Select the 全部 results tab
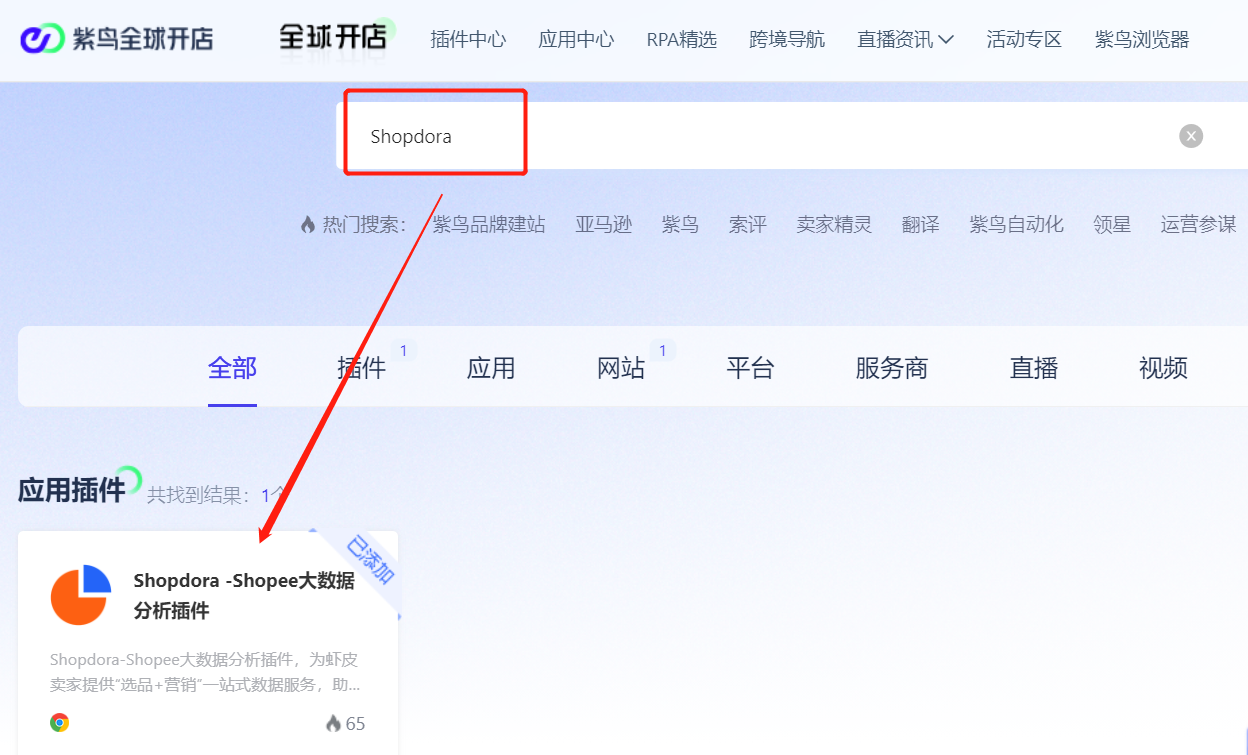The image size is (1248, 755). 232,368
